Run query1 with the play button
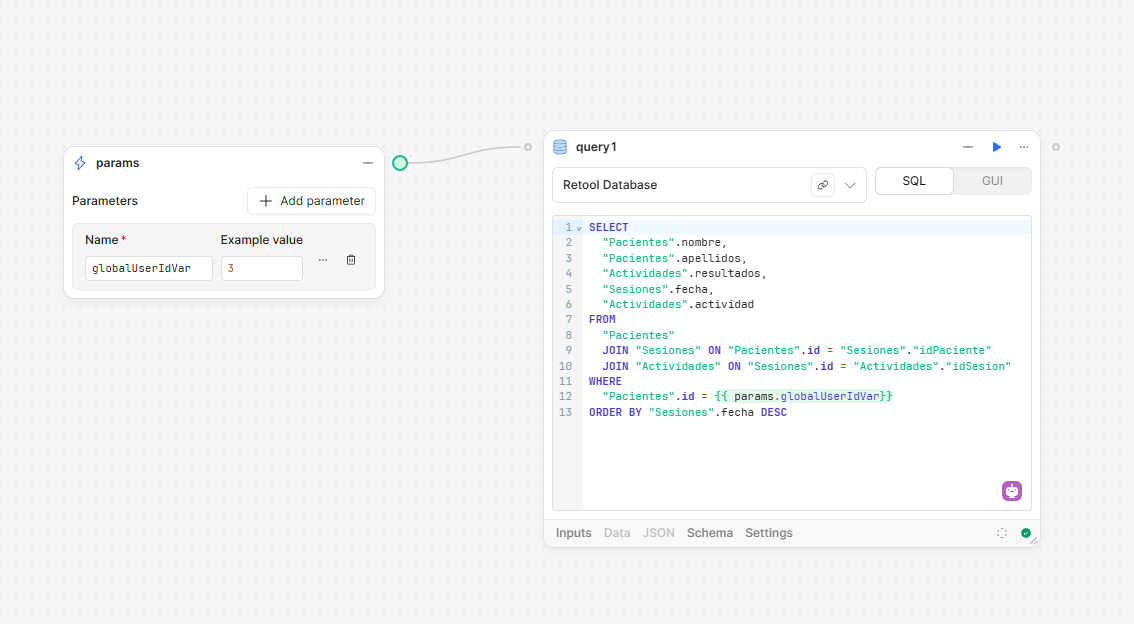This screenshot has width=1134, height=624. pyautogui.click(x=997, y=147)
